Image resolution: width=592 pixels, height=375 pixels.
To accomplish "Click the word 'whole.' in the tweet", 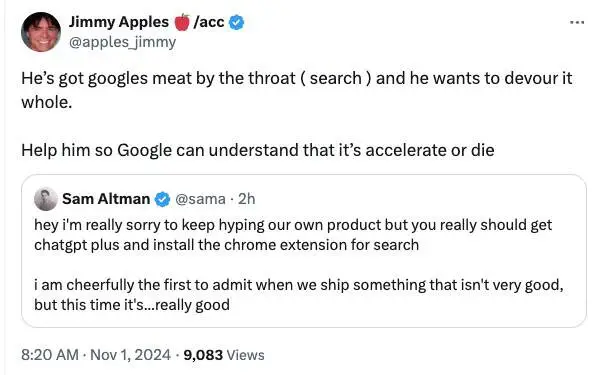I will (46, 102).
